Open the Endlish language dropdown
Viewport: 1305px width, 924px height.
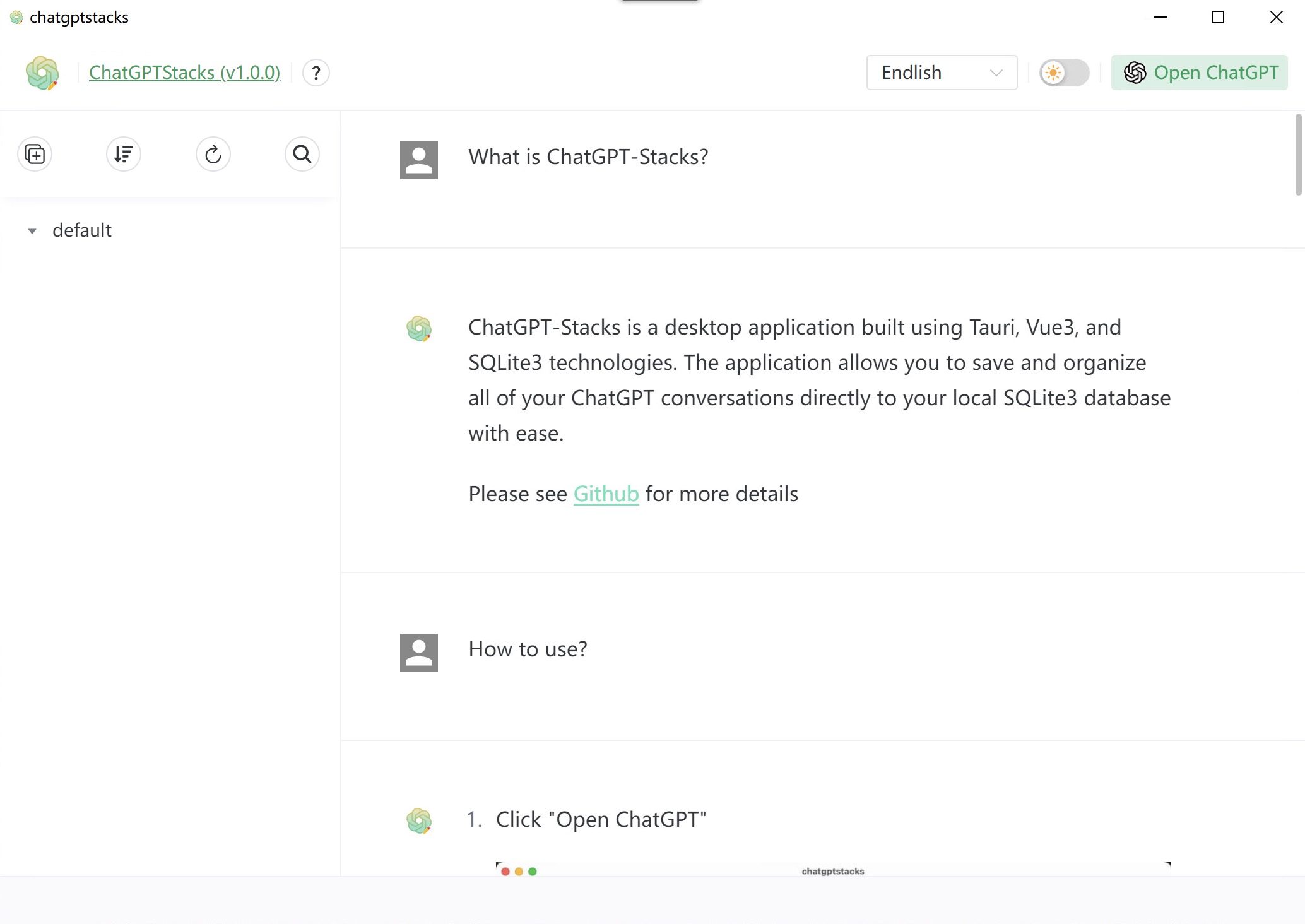click(x=942, y=73)
